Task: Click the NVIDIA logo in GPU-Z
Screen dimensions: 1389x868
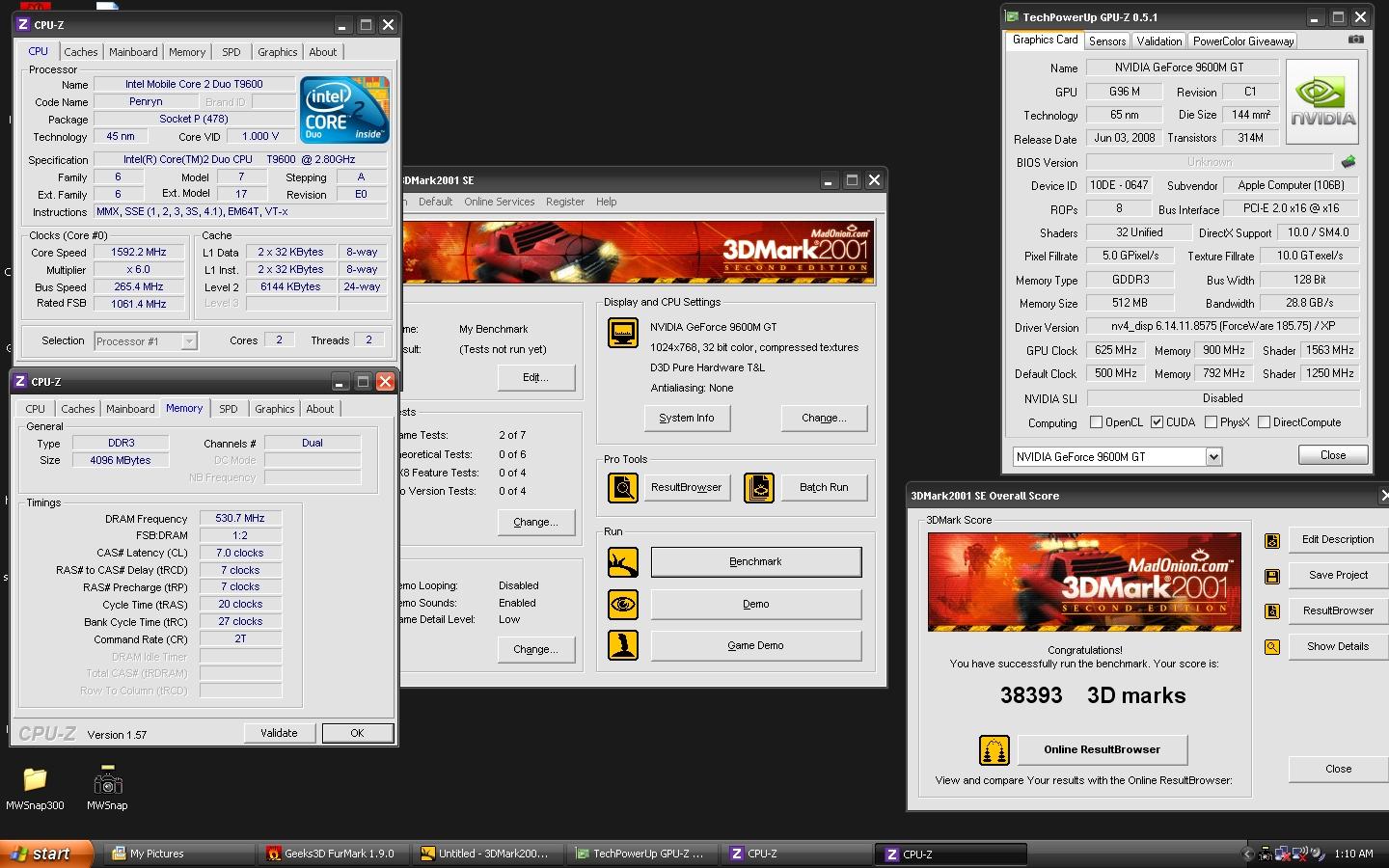Action: click(x=1322, y=102)
